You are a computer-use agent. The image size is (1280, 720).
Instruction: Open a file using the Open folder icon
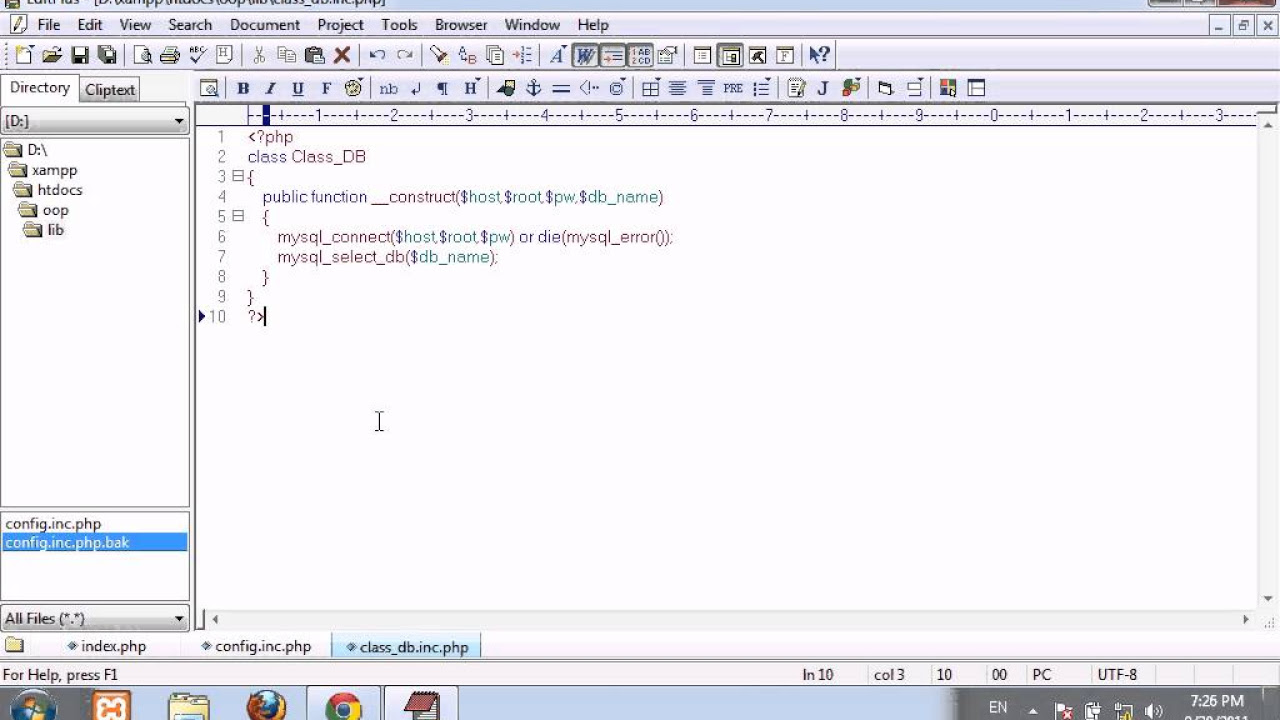[52, 55]
